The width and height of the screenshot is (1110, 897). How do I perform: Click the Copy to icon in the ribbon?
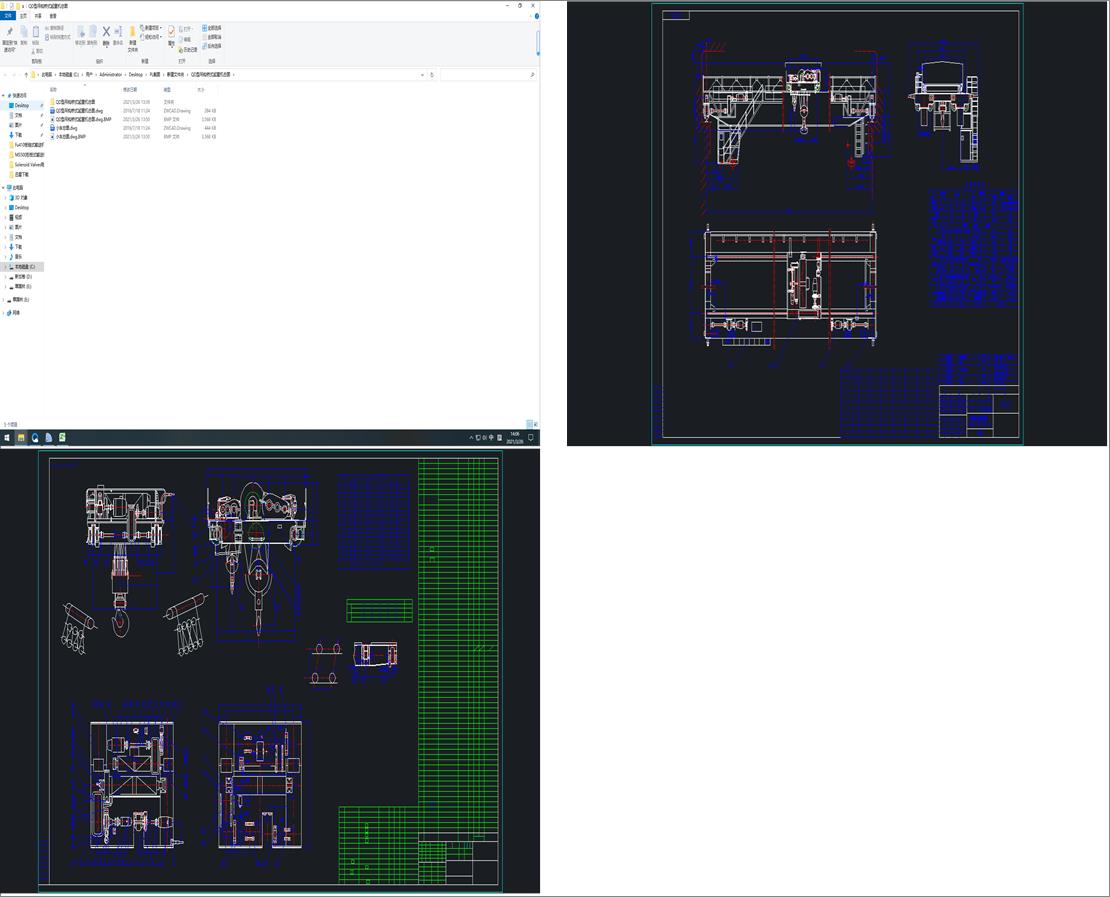click(92, 35)
